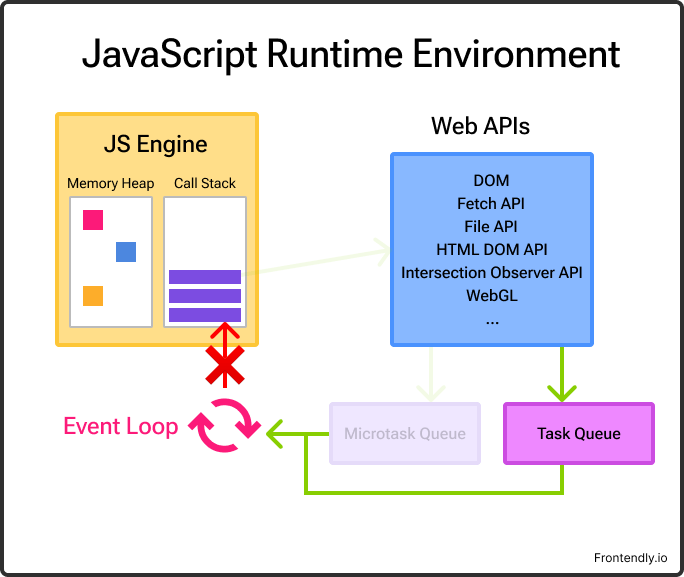Click the Memory Heap label
Screen dimensions: 684x577
click(x=110, y=184)
